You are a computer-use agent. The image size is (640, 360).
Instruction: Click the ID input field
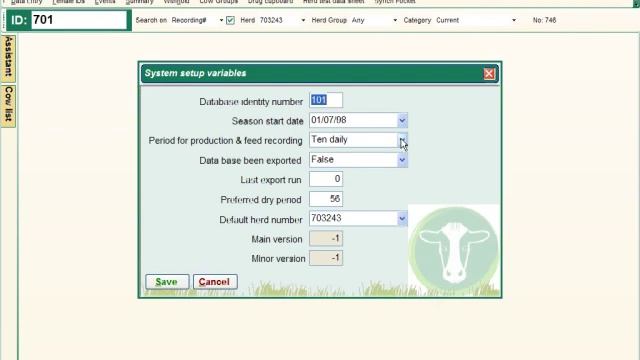pos(79,20)
